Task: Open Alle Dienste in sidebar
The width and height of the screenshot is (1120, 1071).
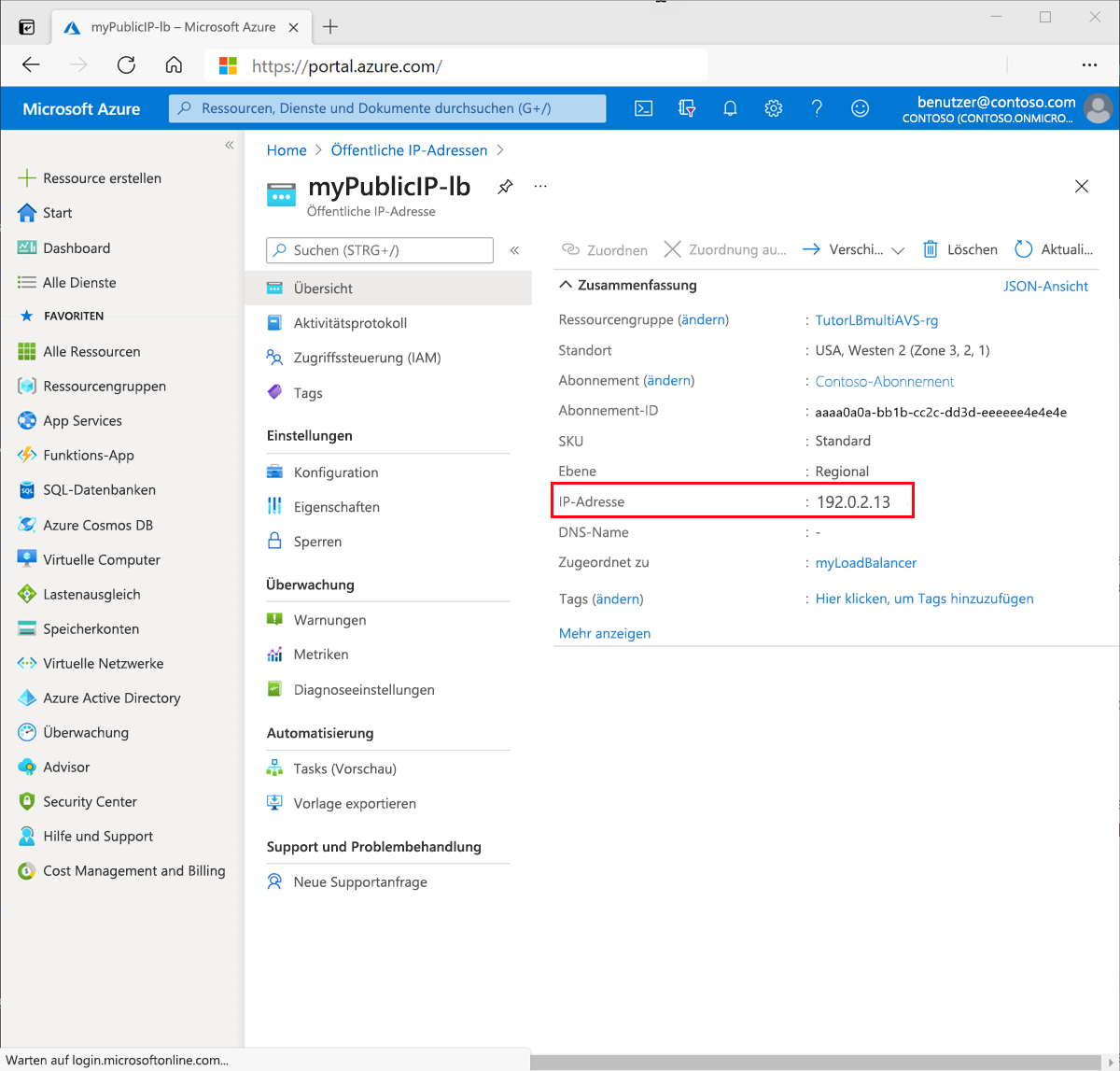Action: [x=67, y=282]
